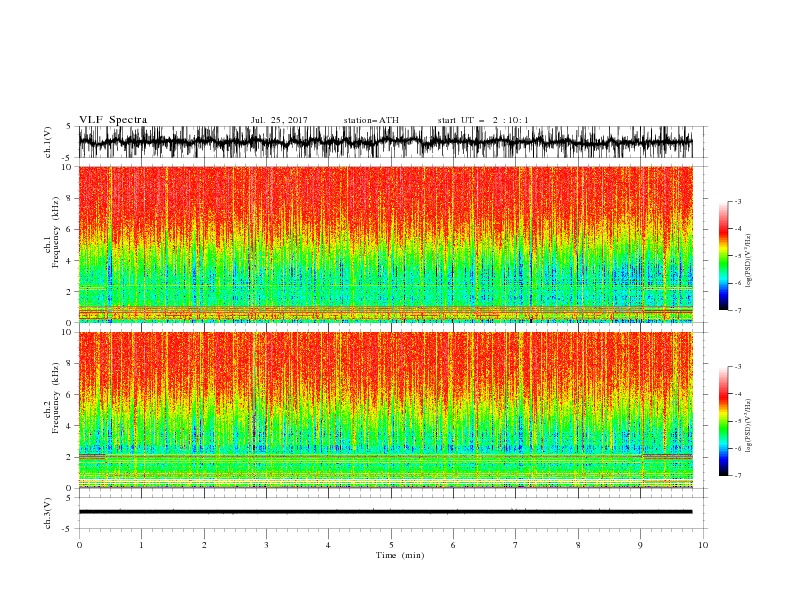Image resolution: width=792 pixels, height=612 pixels.
Task: Click the ch.1 spectrogram panel
Action: pyautogui.click(x=385, y=244)
